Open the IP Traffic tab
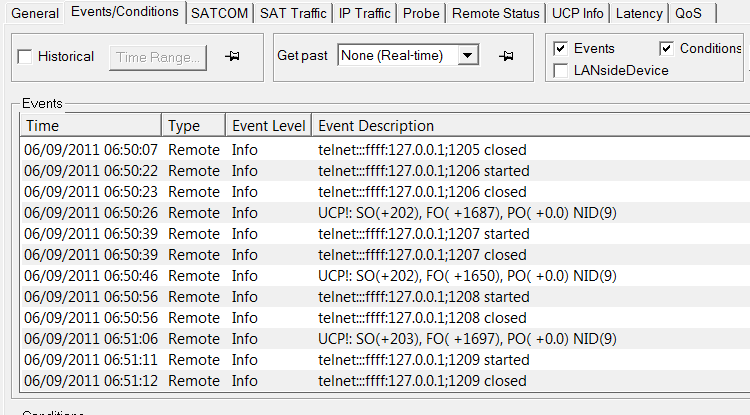750x415 pixels. click(365, 13)
